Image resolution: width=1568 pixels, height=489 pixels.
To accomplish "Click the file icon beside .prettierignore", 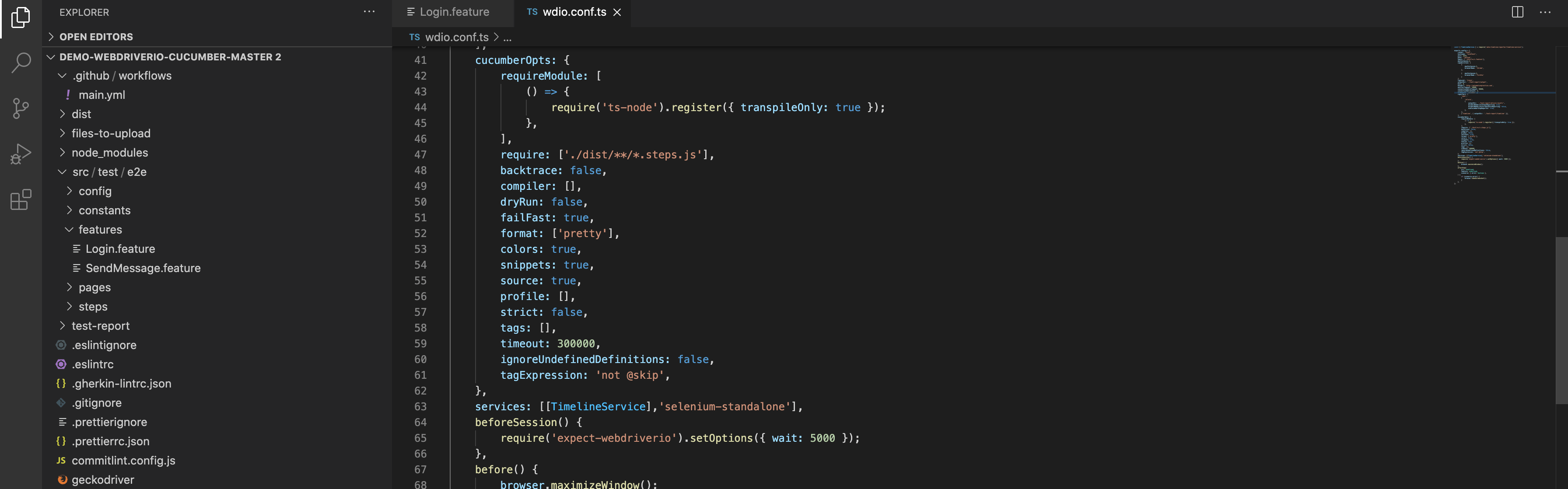I will [x=62, y=422].
